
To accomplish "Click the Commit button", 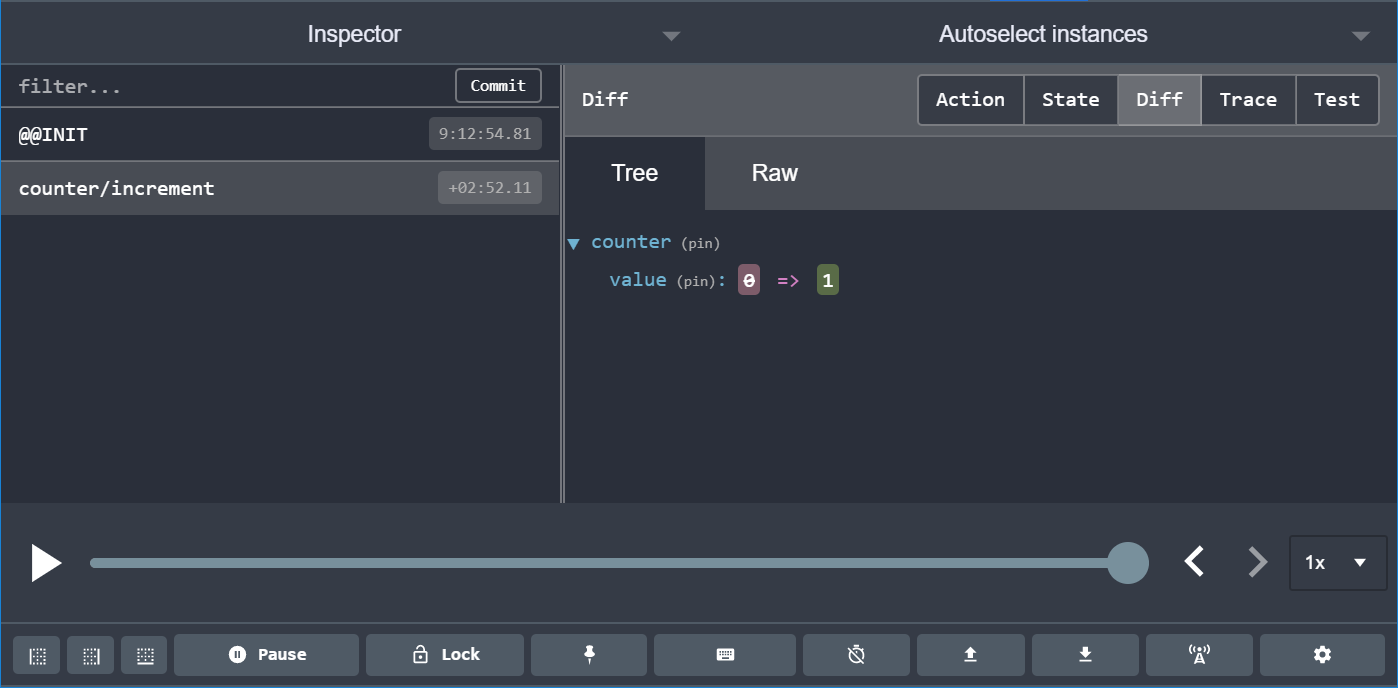I will pyautogui.click(x=498, y=85).
